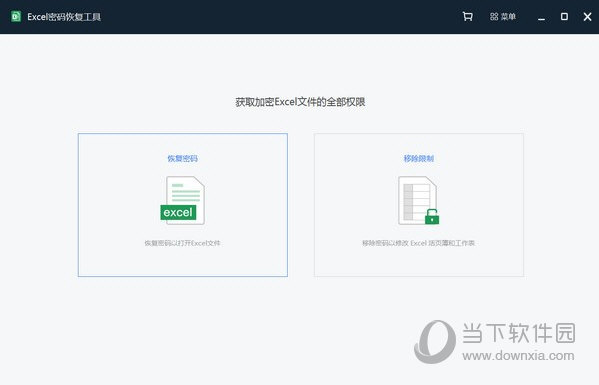This screenshot has height=385, width=599.
Task: Close the Excel password recovery window
Action: 588,16
